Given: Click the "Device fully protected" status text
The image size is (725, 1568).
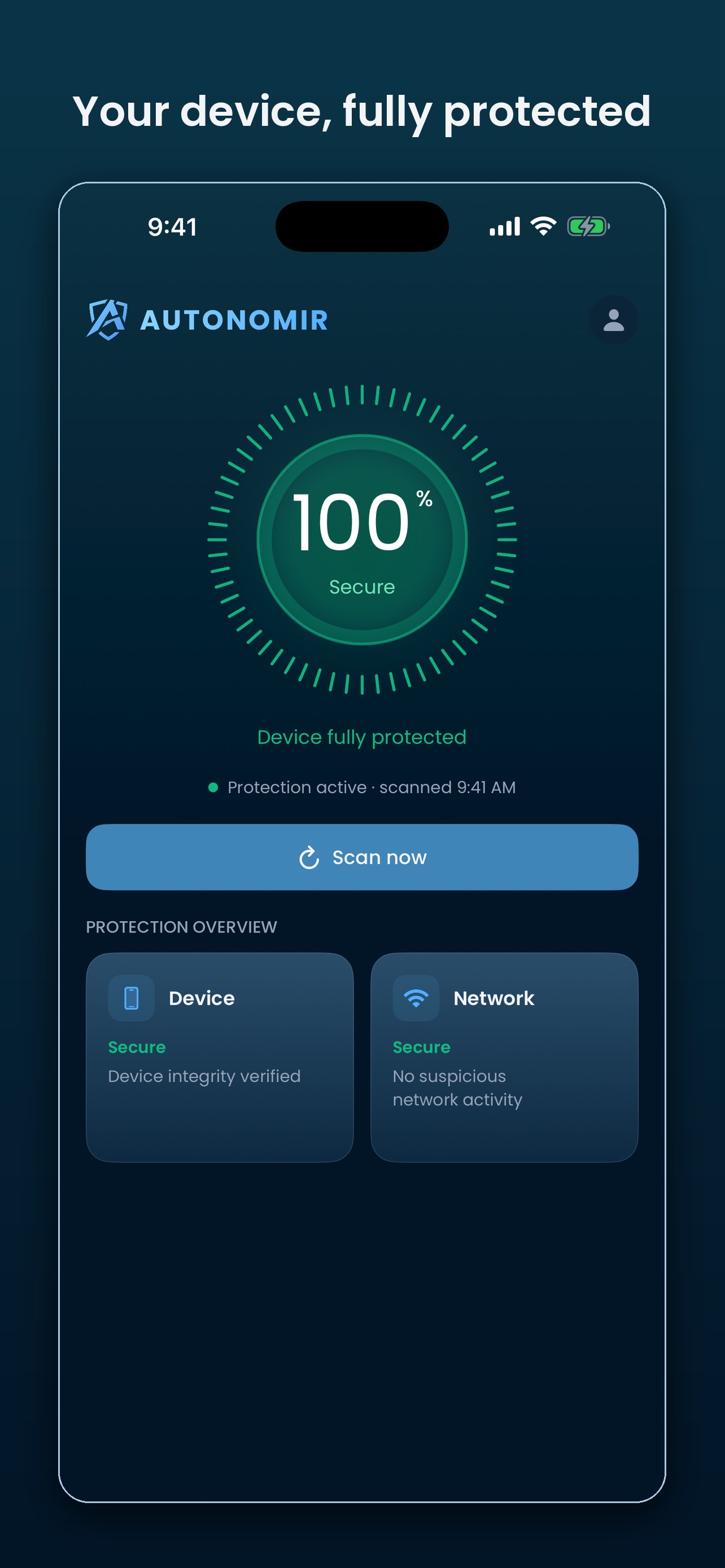Looking at the screenshot, I should (362, 737).
